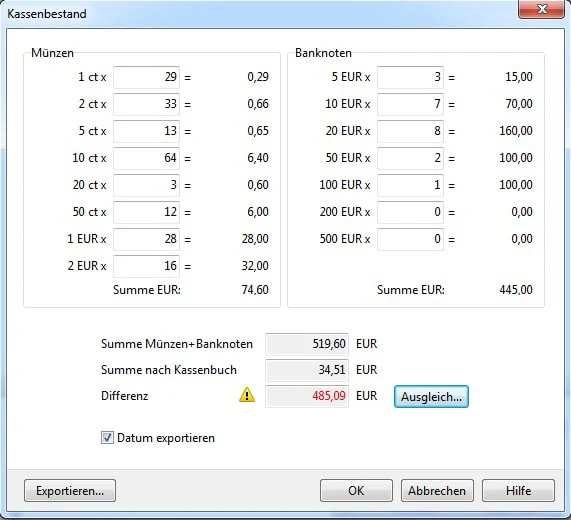The width and height of the screenshot is (571, 520).
Task: Click the 2 EUR coin count field
Action: 146,266
